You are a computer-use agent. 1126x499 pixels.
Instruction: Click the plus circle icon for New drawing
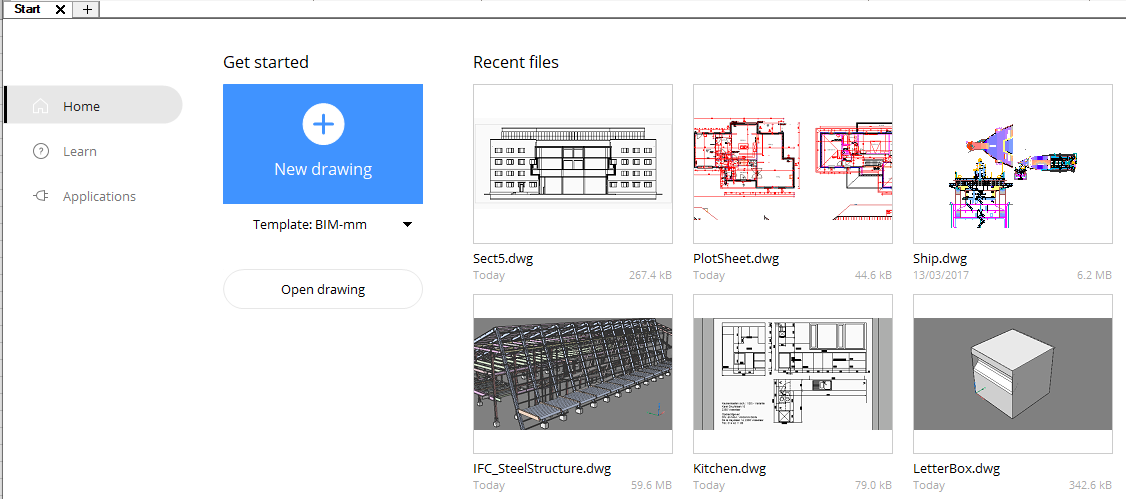coord(323,124)
